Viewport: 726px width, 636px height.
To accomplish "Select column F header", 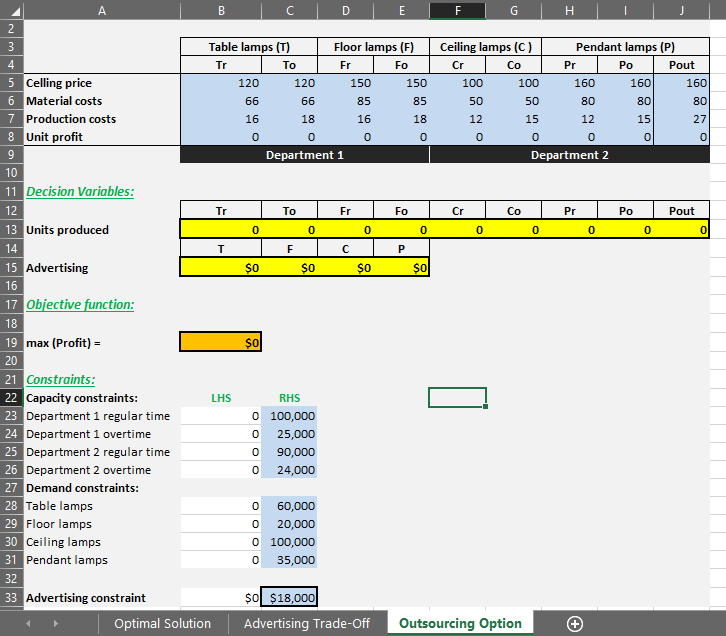I will click(457, 10).
